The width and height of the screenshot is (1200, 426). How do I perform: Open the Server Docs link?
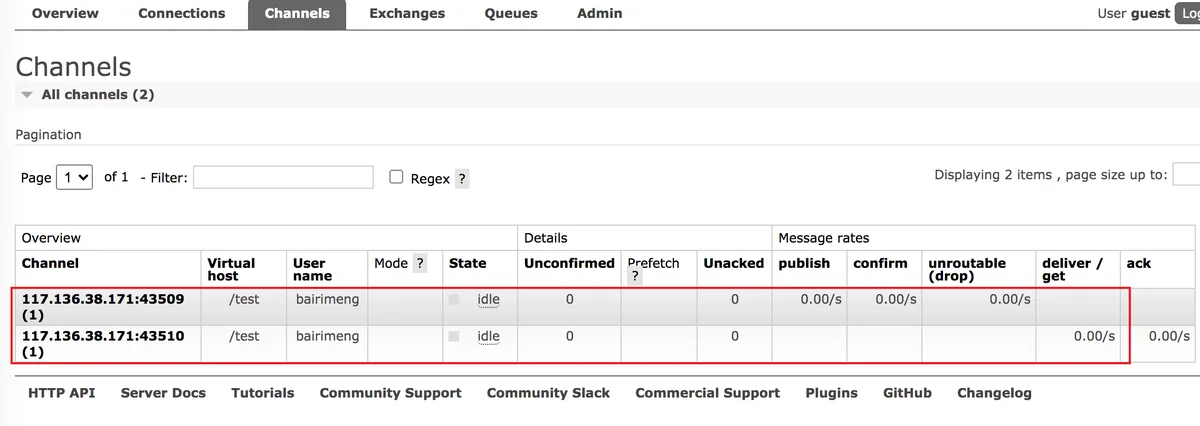coord(163,393)
